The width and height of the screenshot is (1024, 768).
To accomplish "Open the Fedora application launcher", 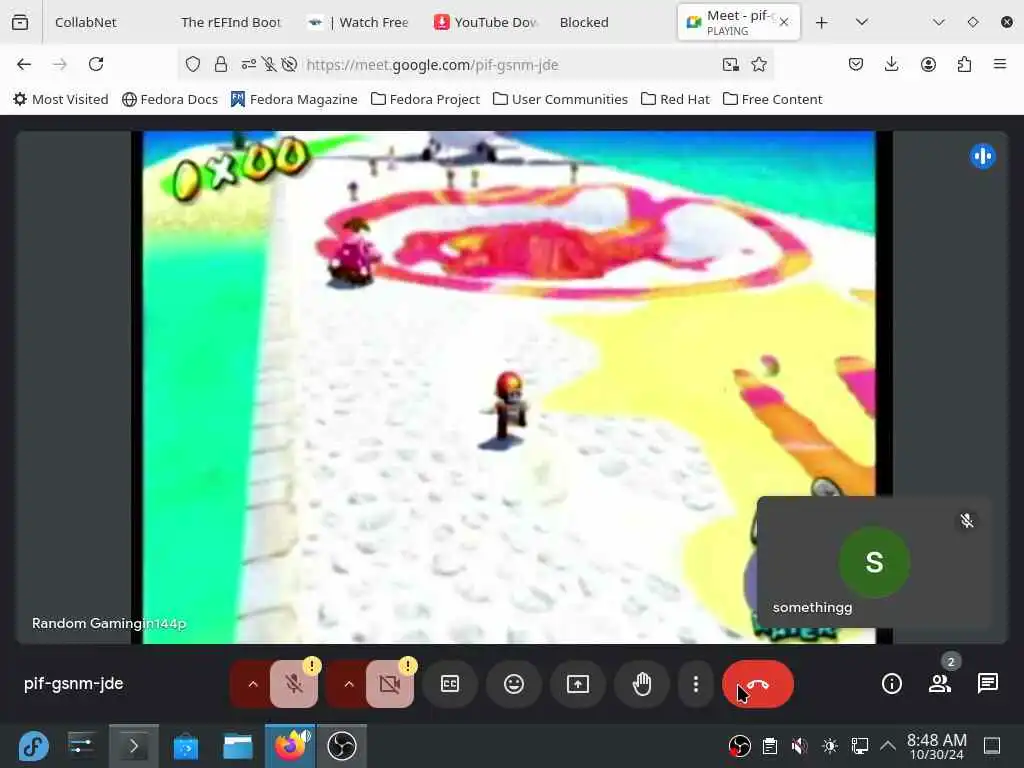I will pyautogui.click(x=33, y=746).
